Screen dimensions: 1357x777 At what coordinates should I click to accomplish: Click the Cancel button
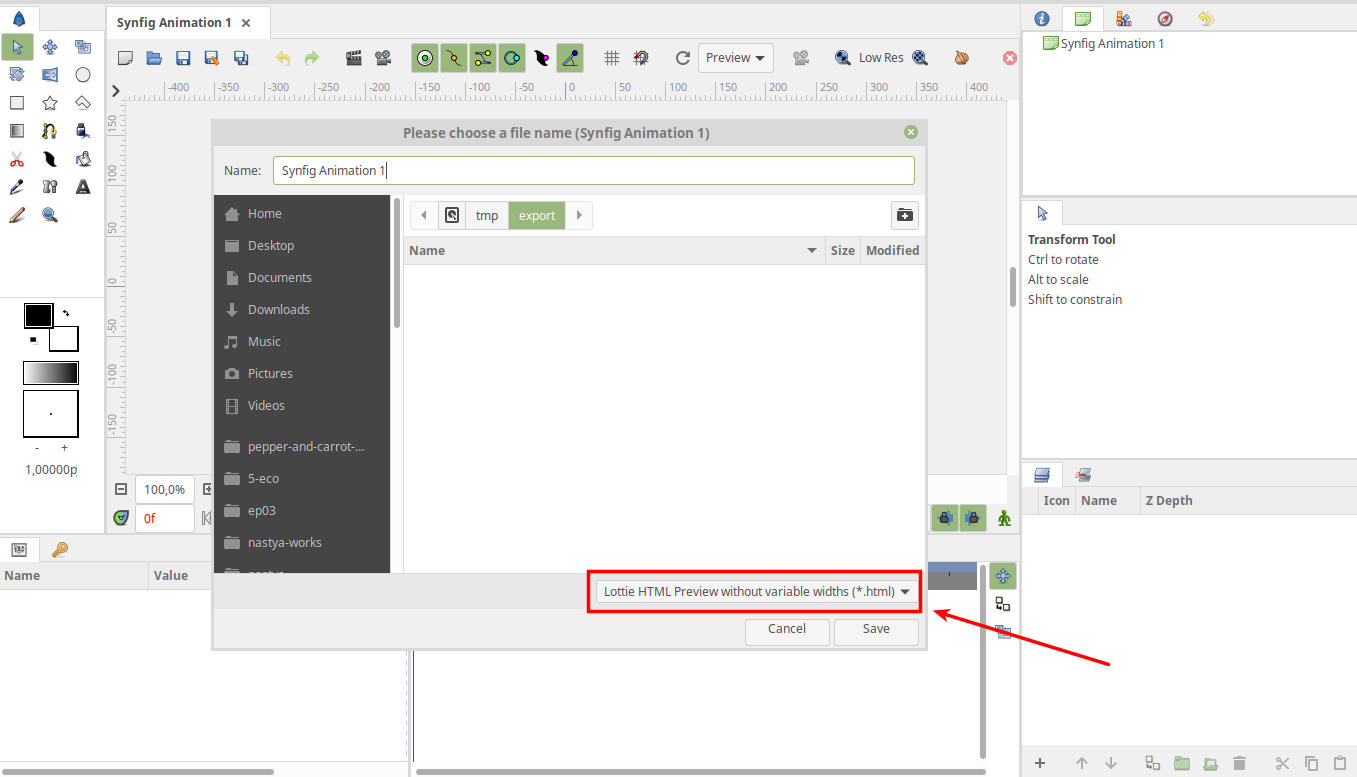point(787,630)
